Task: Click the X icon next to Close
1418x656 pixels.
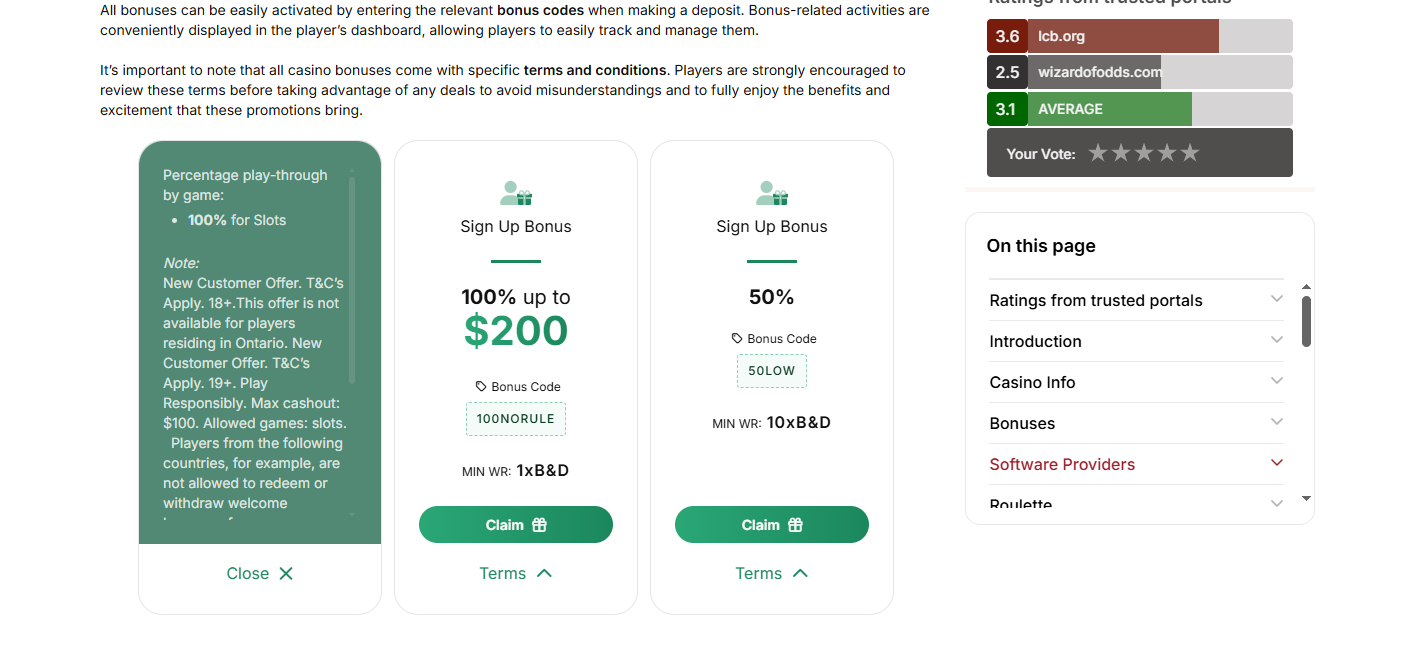Action: click(x=286, y=573)
